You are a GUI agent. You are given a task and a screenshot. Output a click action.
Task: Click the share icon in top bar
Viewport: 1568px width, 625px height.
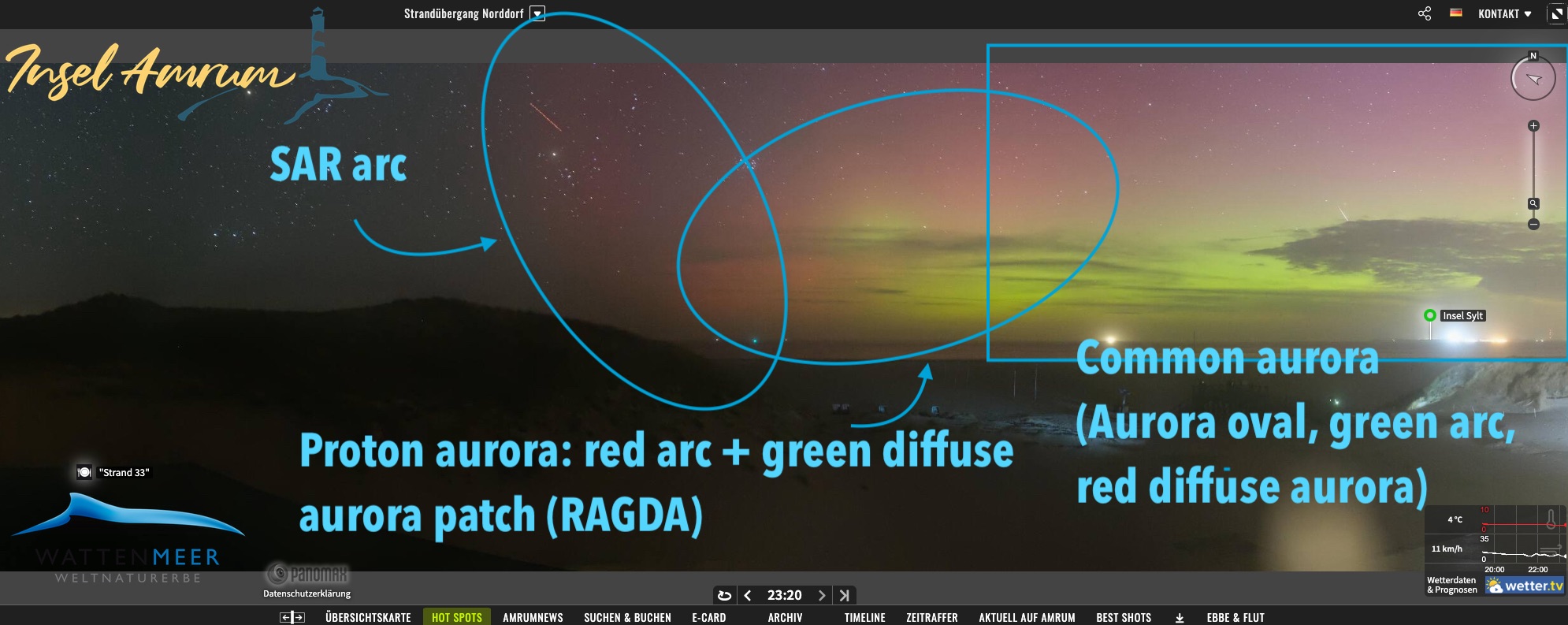[x=1425, y=13]
